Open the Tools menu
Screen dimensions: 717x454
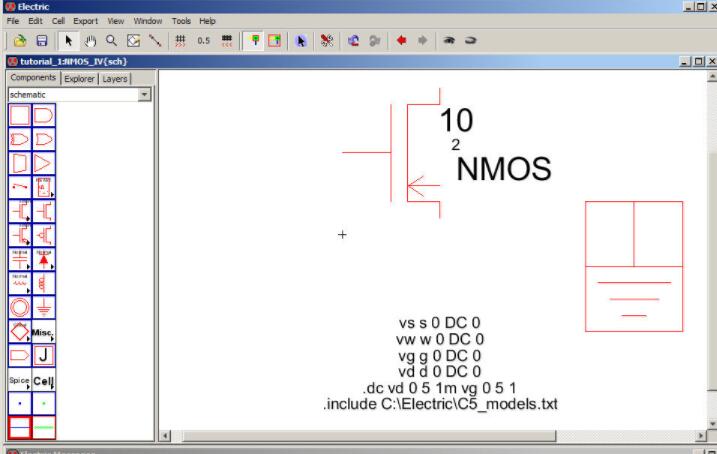[181, 20]
